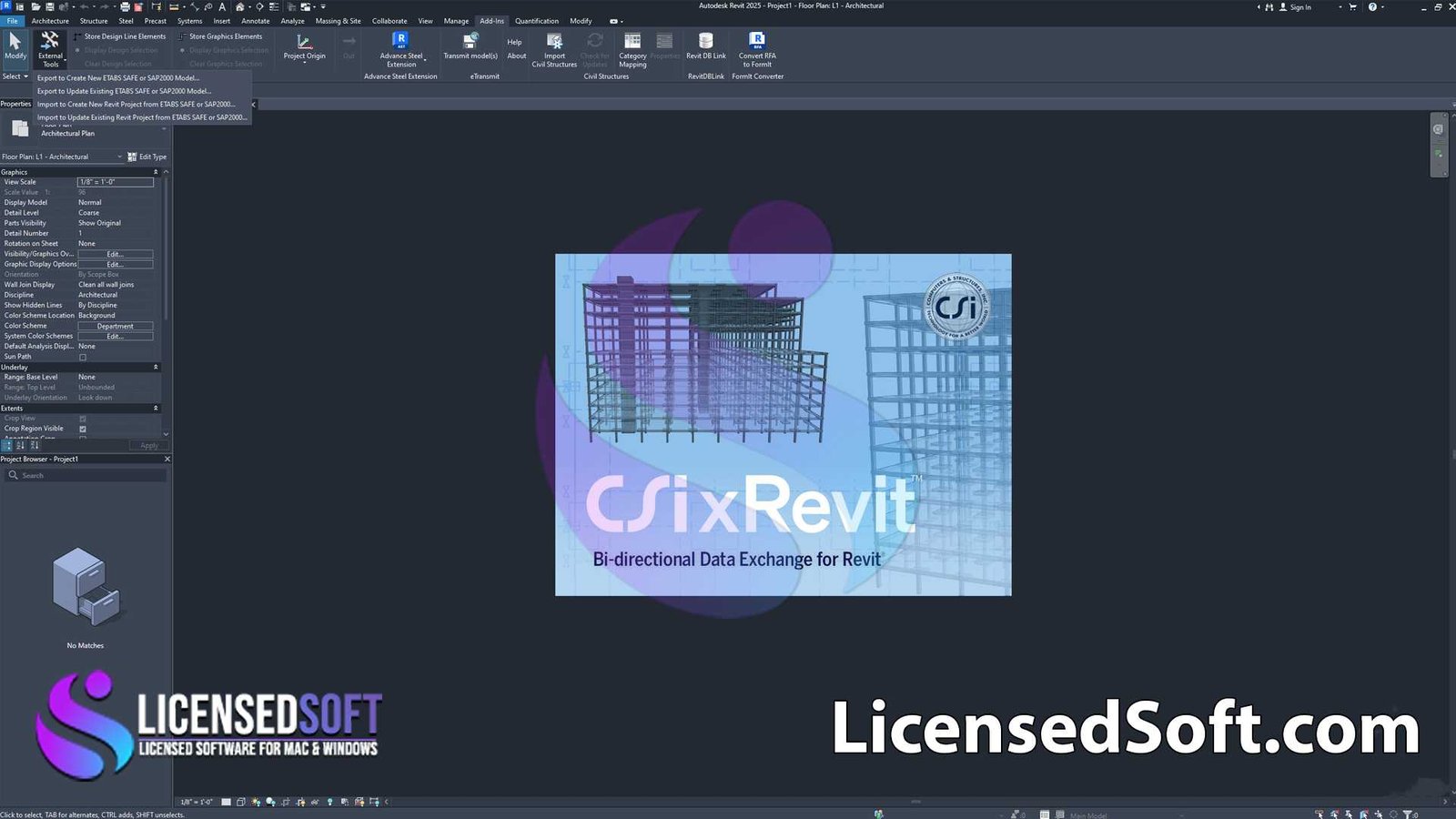Screen dimensions: 1456x819
Task: Enable the Sun Path checkbox
Action: pyautogui.click(x=83, y=357)
